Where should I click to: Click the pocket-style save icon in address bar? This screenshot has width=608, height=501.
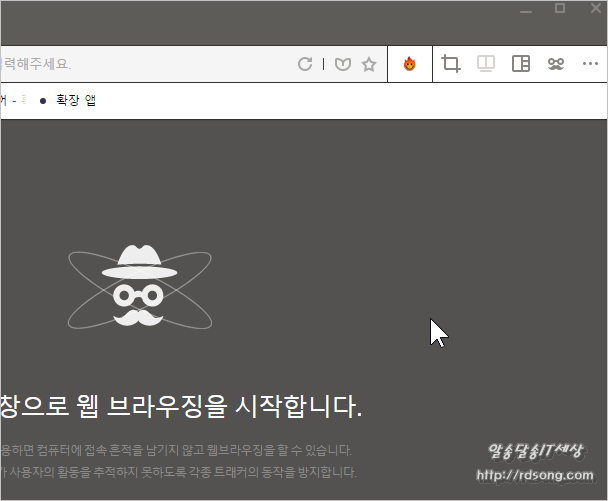point(343,64)
